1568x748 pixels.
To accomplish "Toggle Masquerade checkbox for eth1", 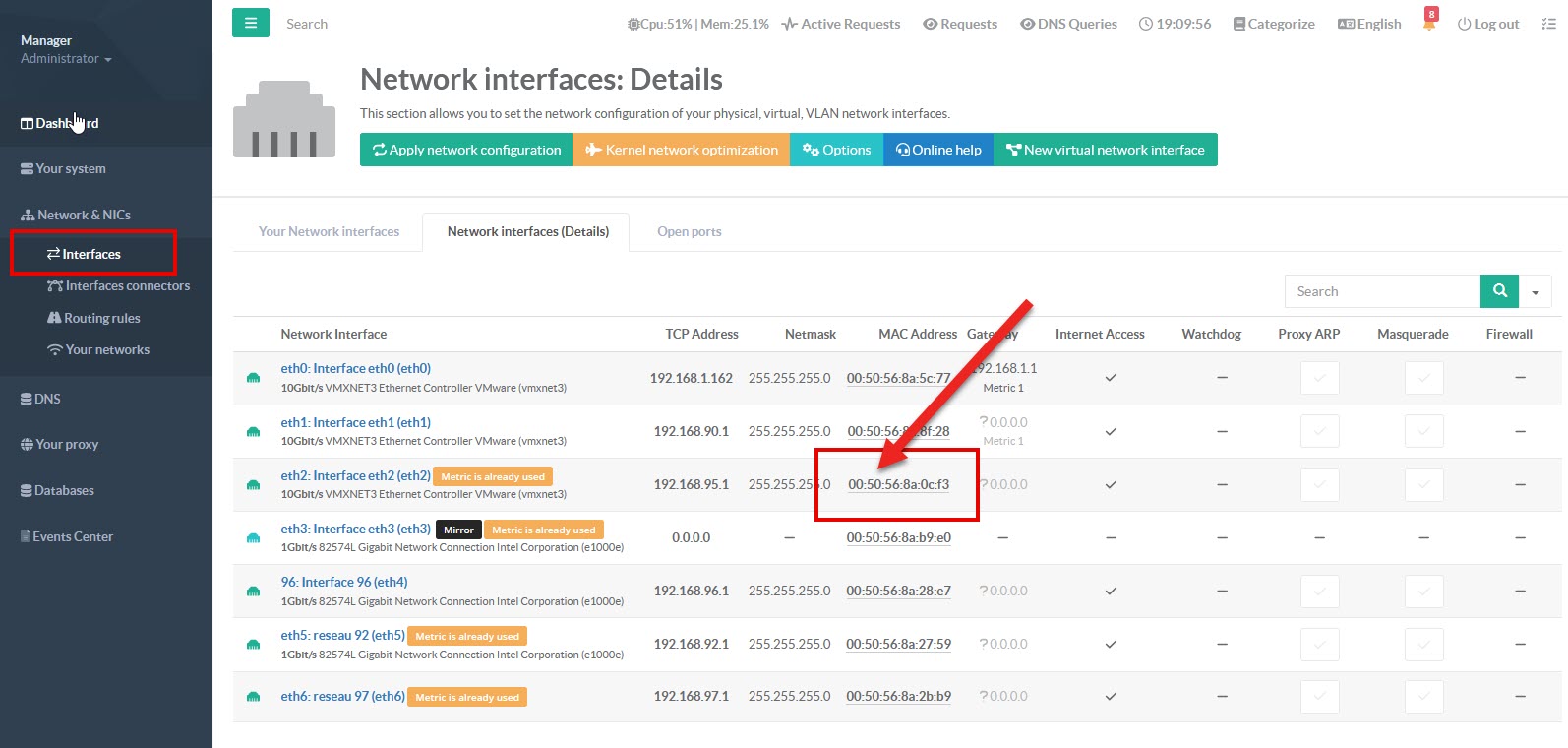I will point(1423,431).
